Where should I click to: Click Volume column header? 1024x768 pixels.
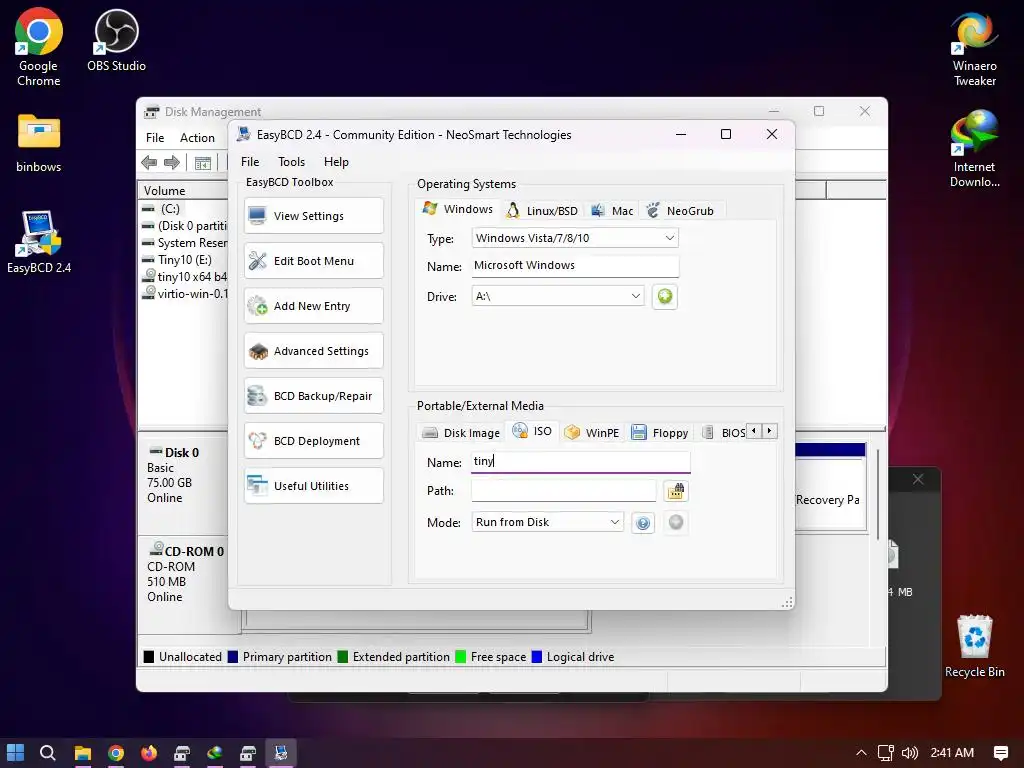click(x=183, y=191)
